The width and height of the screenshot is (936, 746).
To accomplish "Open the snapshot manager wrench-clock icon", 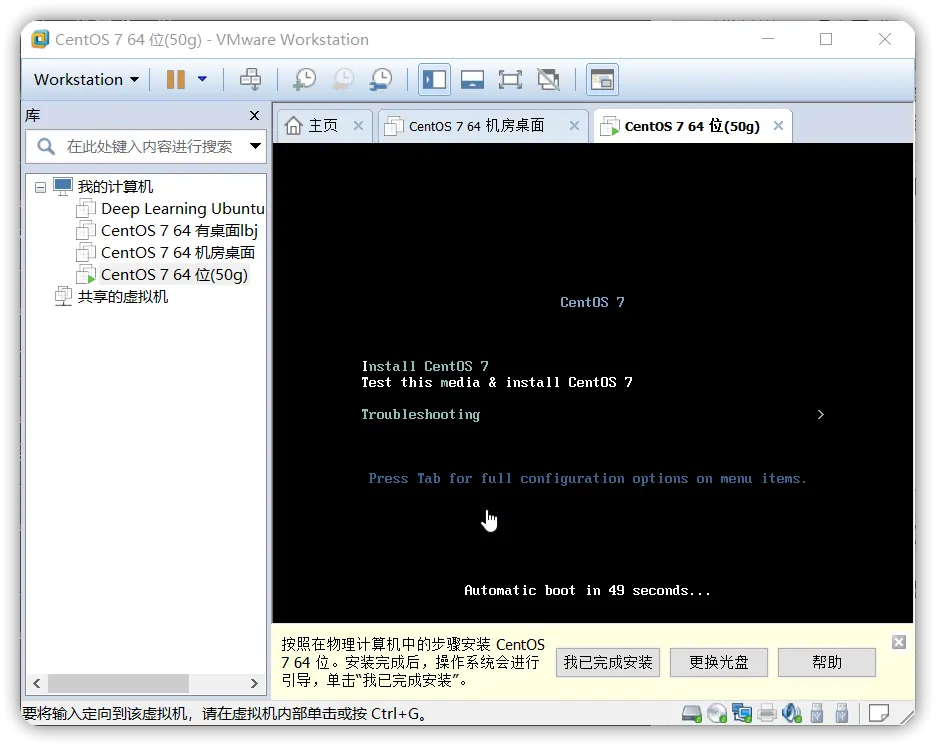I will click(x=381, y=79).
